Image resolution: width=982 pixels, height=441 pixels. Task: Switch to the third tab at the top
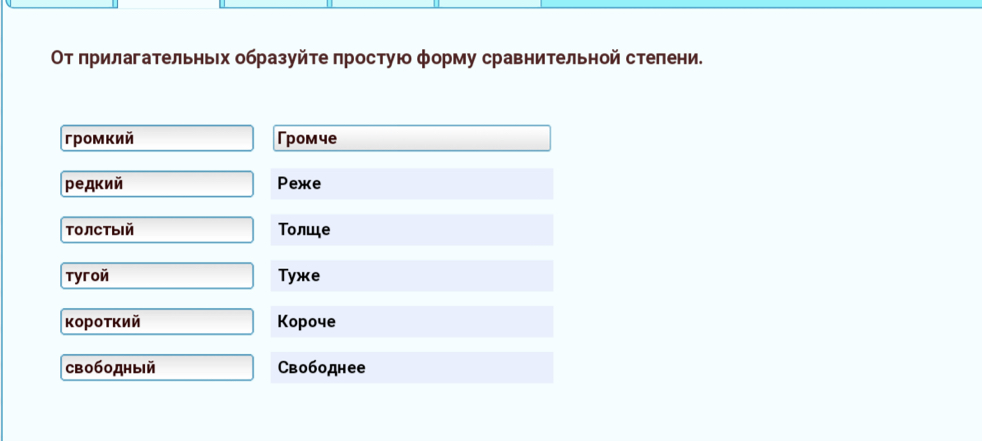coord(276,3)
